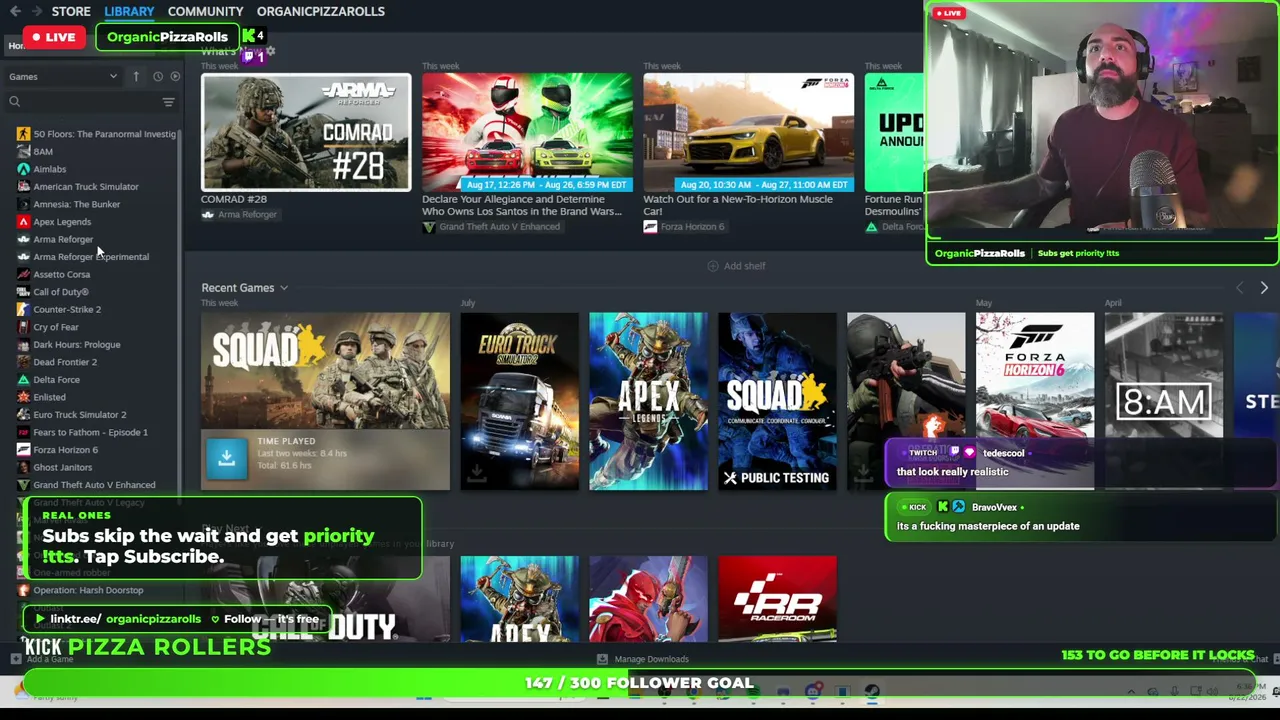This screenshot has height=720, width=1280.
Task: Select Cry of Fear in the list
Action: [56, 327]
